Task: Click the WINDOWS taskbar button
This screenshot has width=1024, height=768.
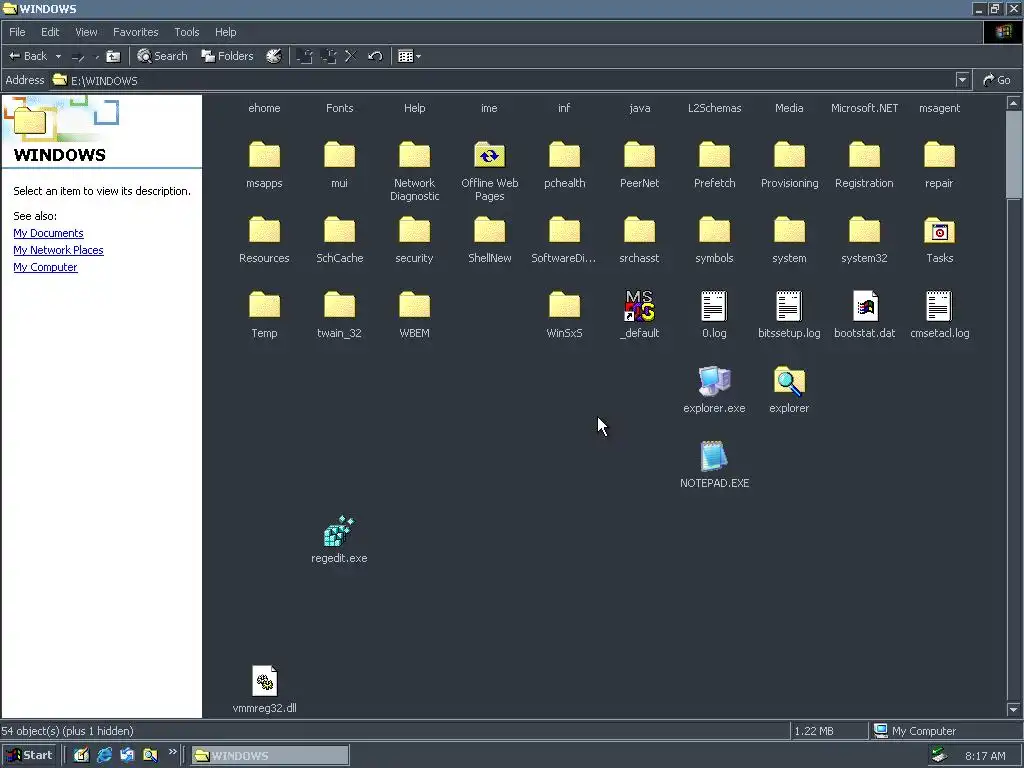Action: [x=270, y=756]
